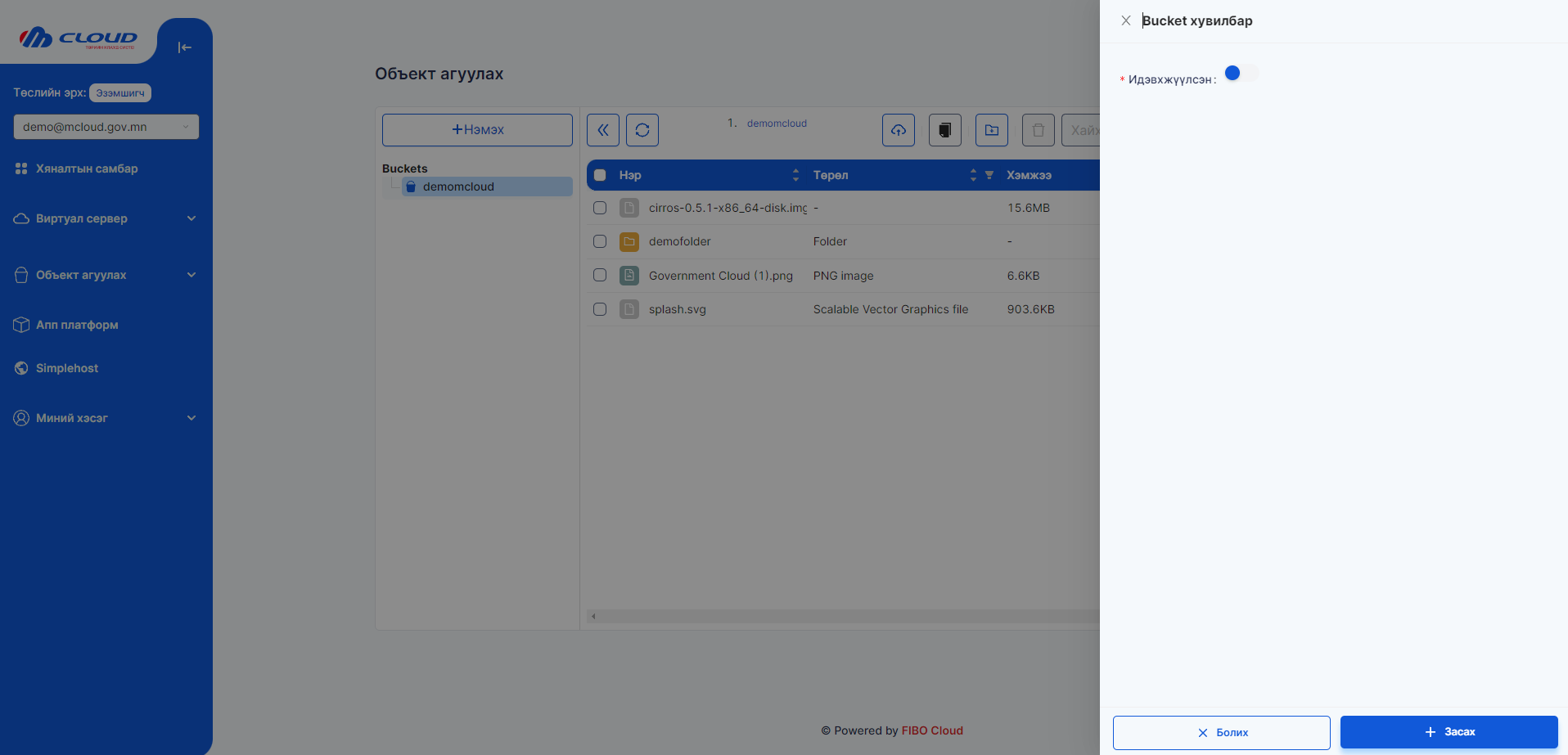Click the double-chevron collapse panel icon

[602, 130]
